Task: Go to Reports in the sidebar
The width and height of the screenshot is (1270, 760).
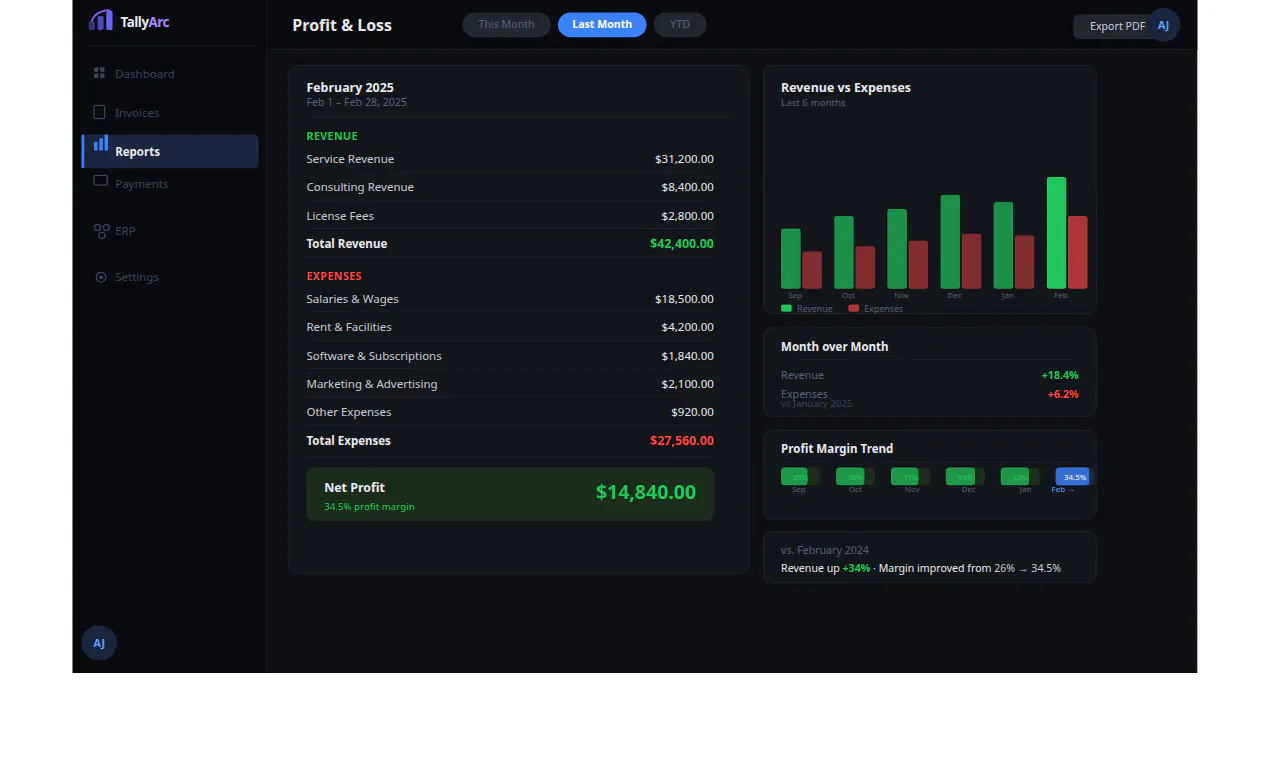Action: pos(170,151)
